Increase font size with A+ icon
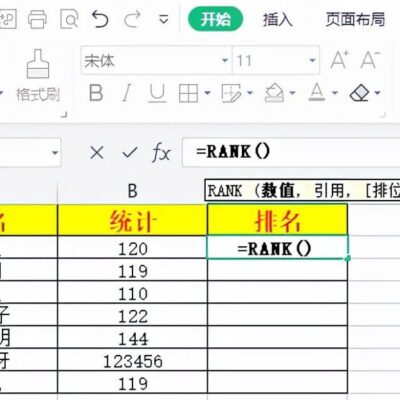Screen dimensions: 400x400 [340, 60]
